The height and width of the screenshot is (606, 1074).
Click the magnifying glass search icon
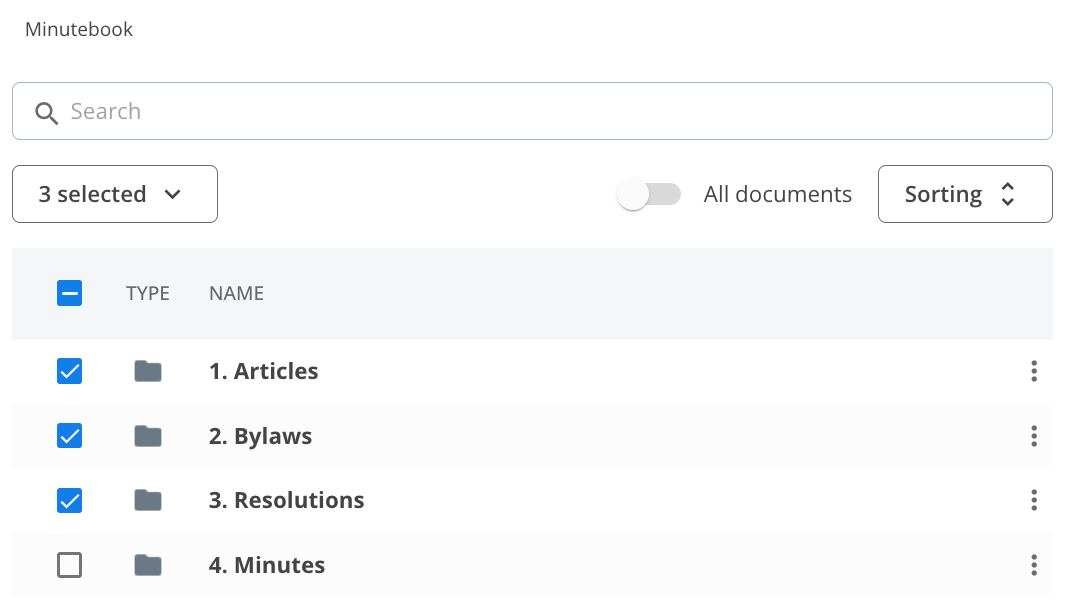click(x=46, y=112)
